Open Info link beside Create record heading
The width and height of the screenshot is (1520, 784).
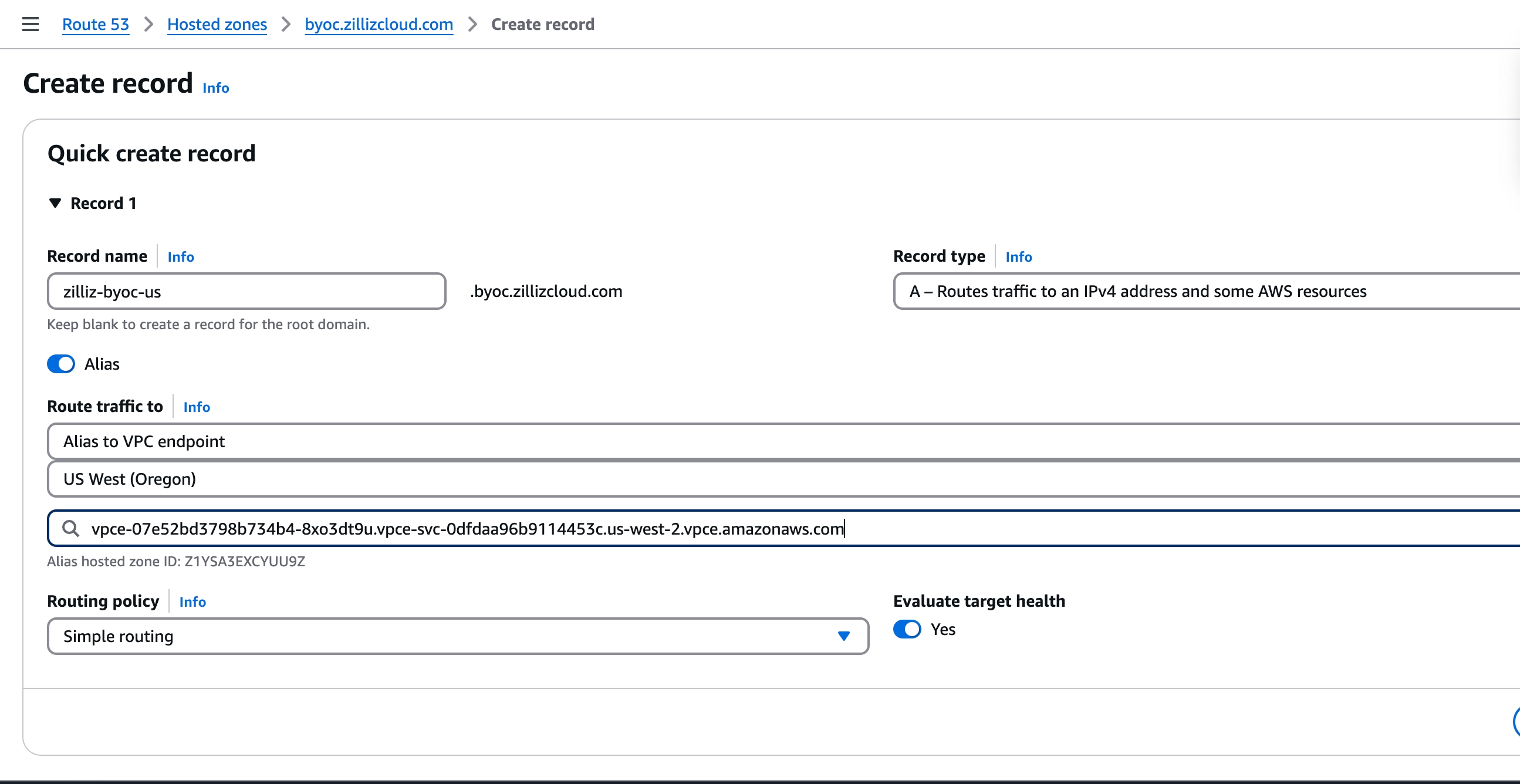216,88
